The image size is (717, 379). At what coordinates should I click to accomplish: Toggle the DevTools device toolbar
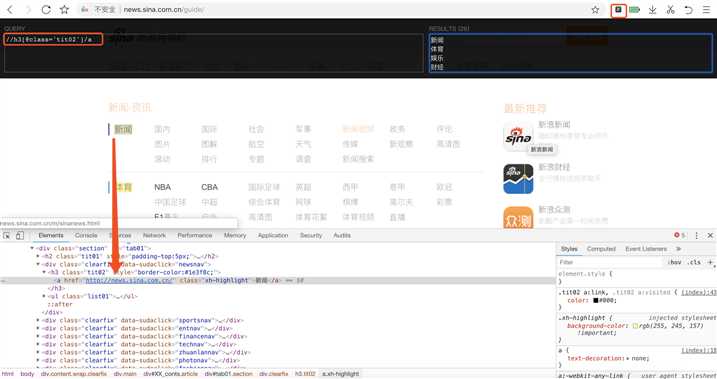click(20, 235)
